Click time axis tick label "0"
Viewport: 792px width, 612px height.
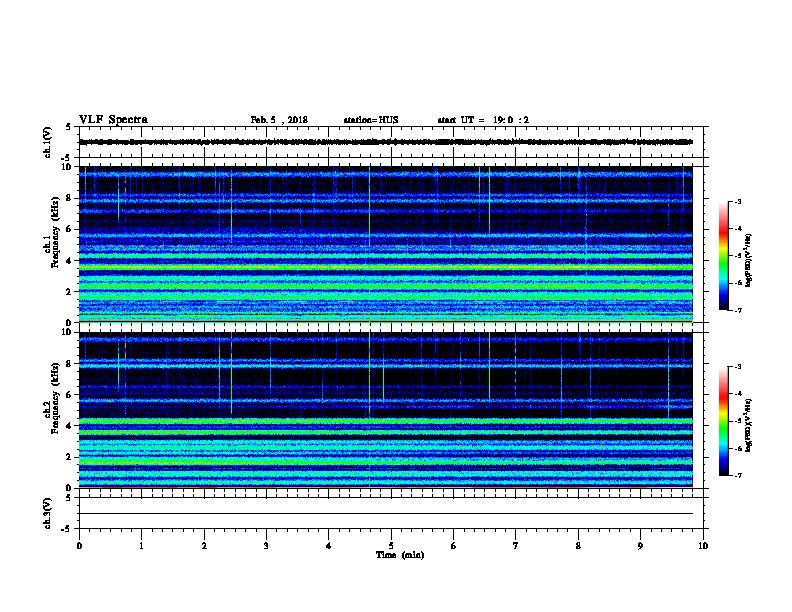tap(79, 546)
